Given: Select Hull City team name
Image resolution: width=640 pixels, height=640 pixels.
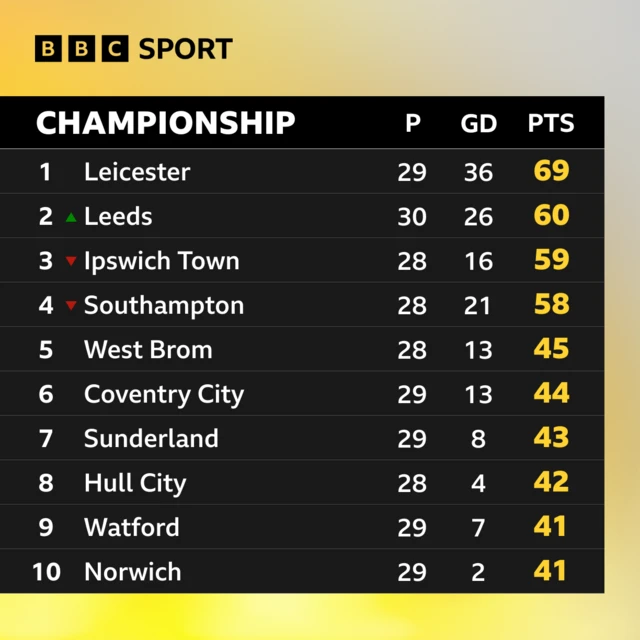Looking at the screenshot, I should click(x=135, y=484).
